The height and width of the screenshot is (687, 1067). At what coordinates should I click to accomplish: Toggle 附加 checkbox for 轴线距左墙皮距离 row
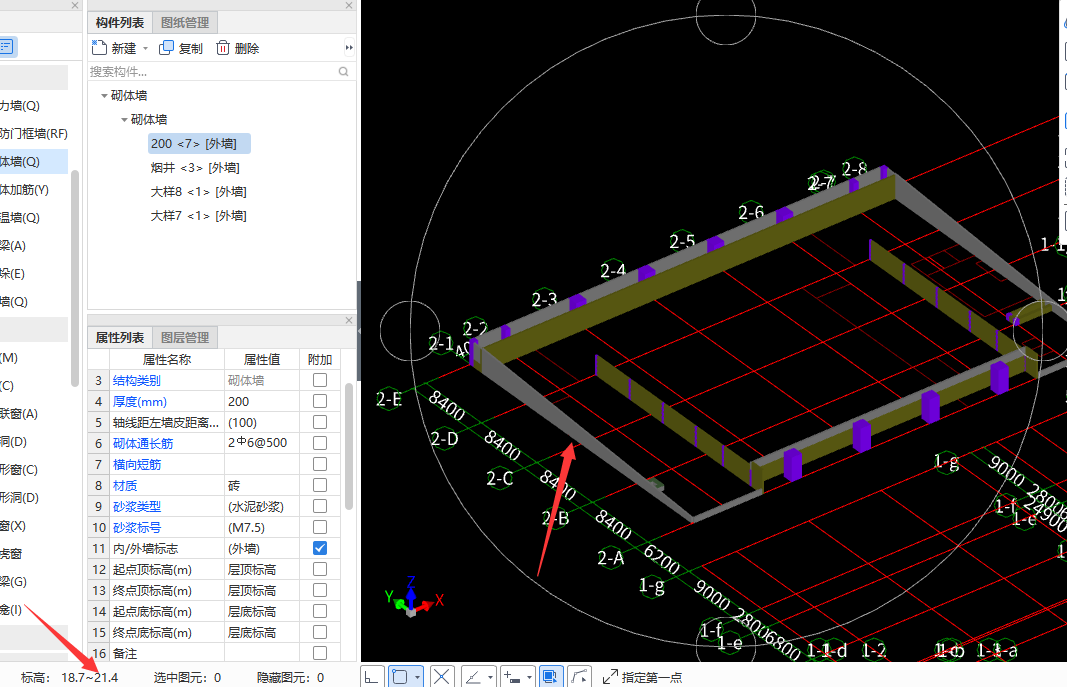320,422
